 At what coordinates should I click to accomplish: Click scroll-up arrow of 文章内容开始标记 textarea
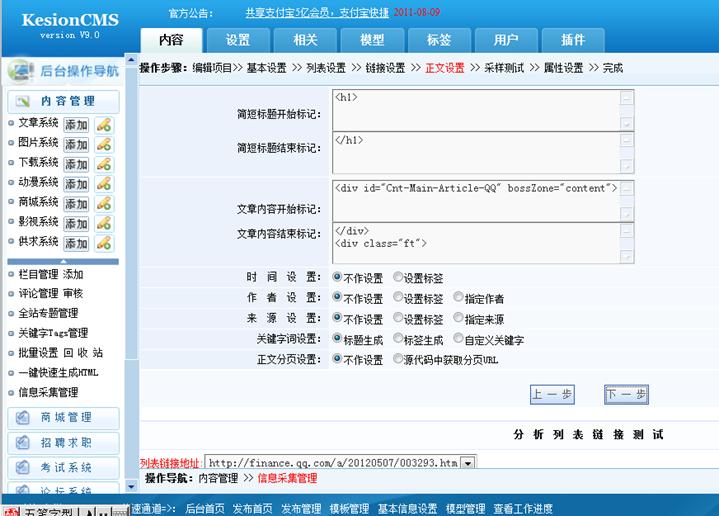tap(626, 189)
